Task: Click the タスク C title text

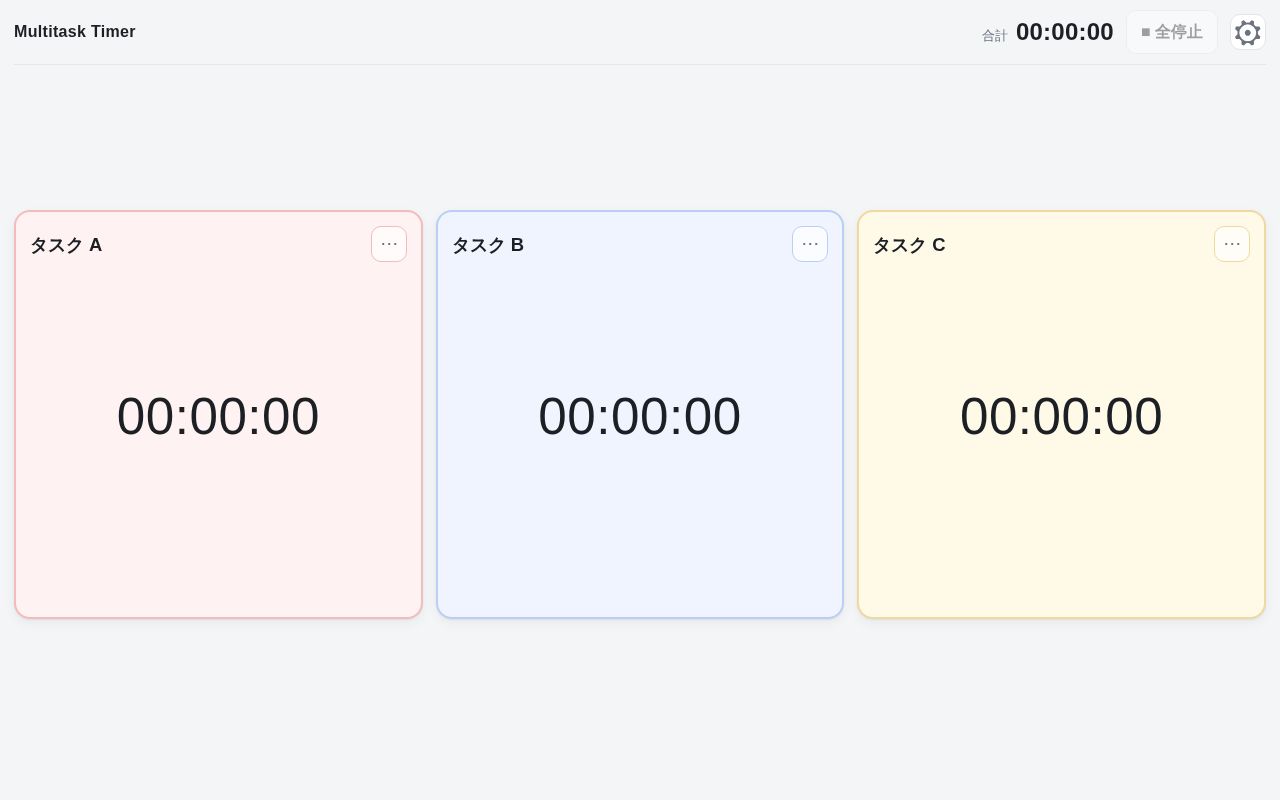Action: [909, 245]
